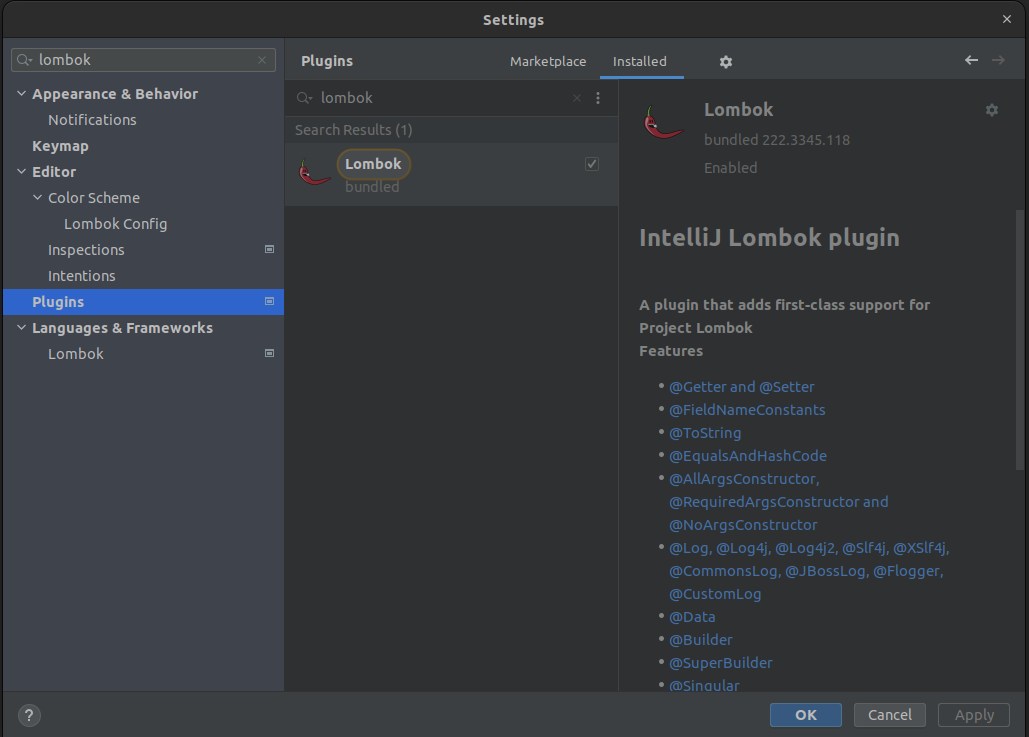
Task: Click the 'Plugins' panel title
Action: coord(327,61)
